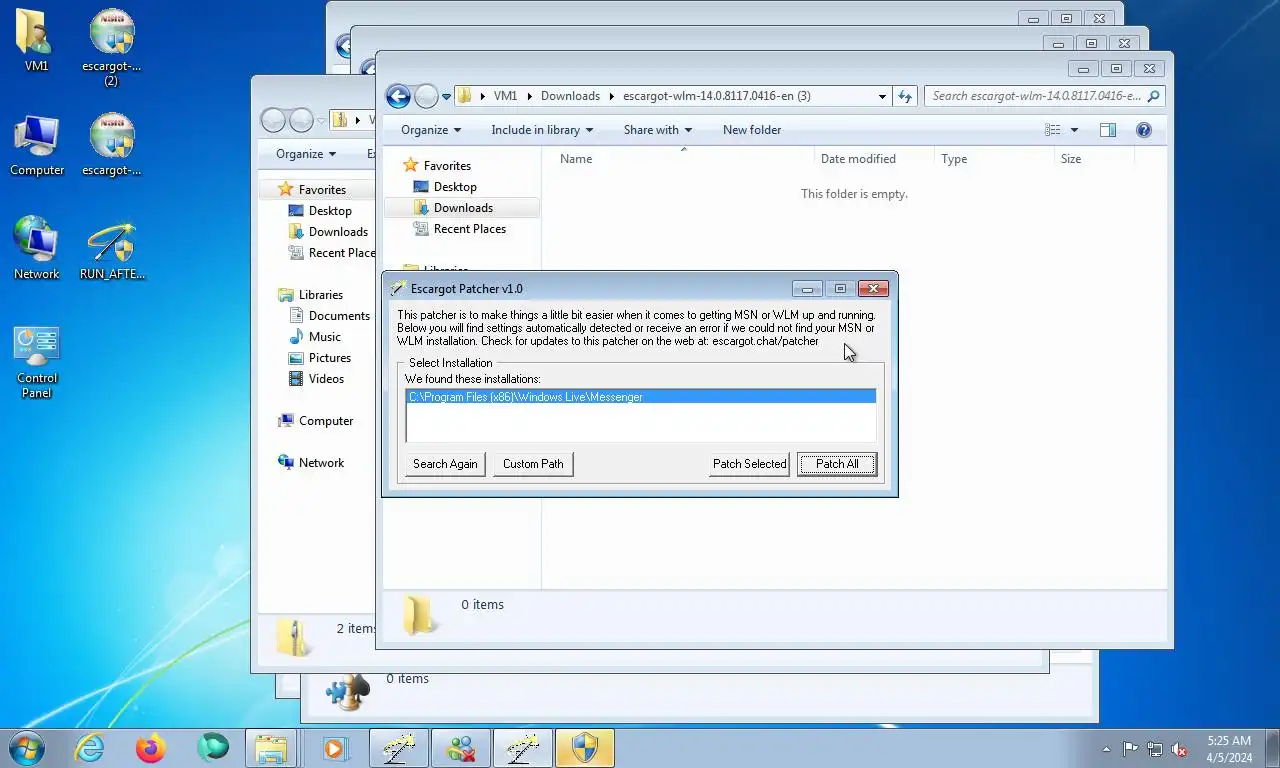Select Downloads in front window sidebar
Viewport: 1280px width, 768px height.
[x=463, y=208]
